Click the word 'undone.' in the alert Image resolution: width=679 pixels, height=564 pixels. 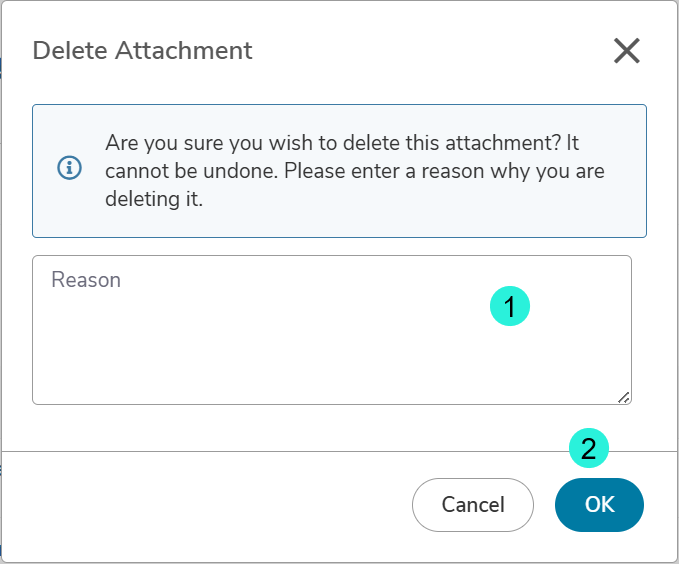pos(240,171)
